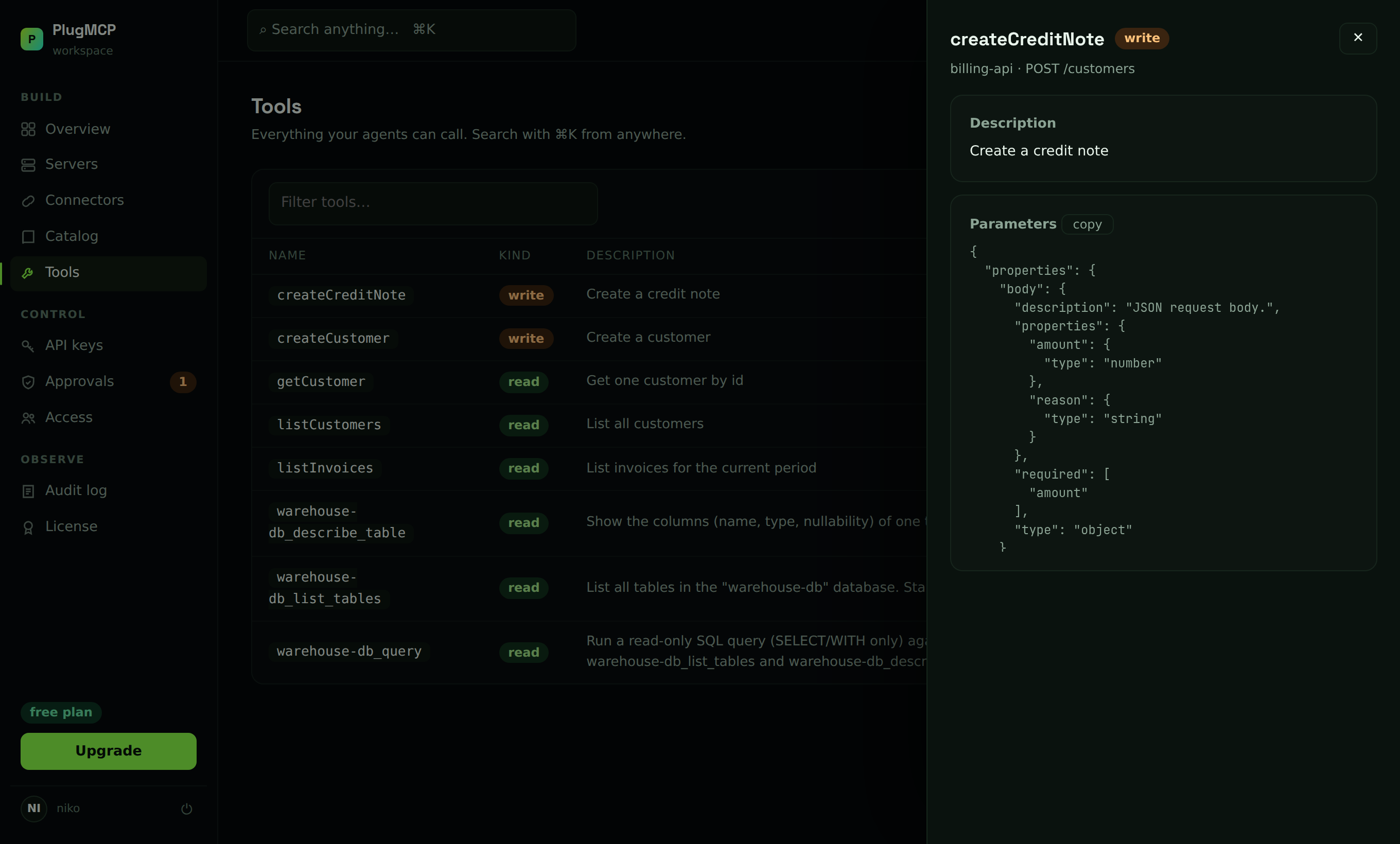Select the createCreditNote tool name
This screenshot has width=1400, height=844.
(x=341, y=295)
